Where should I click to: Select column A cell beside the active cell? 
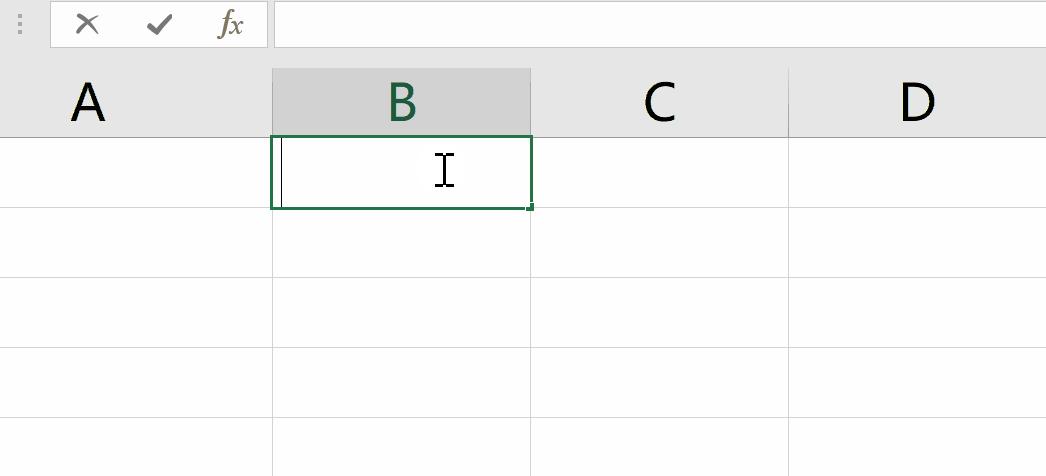point(136,172)
